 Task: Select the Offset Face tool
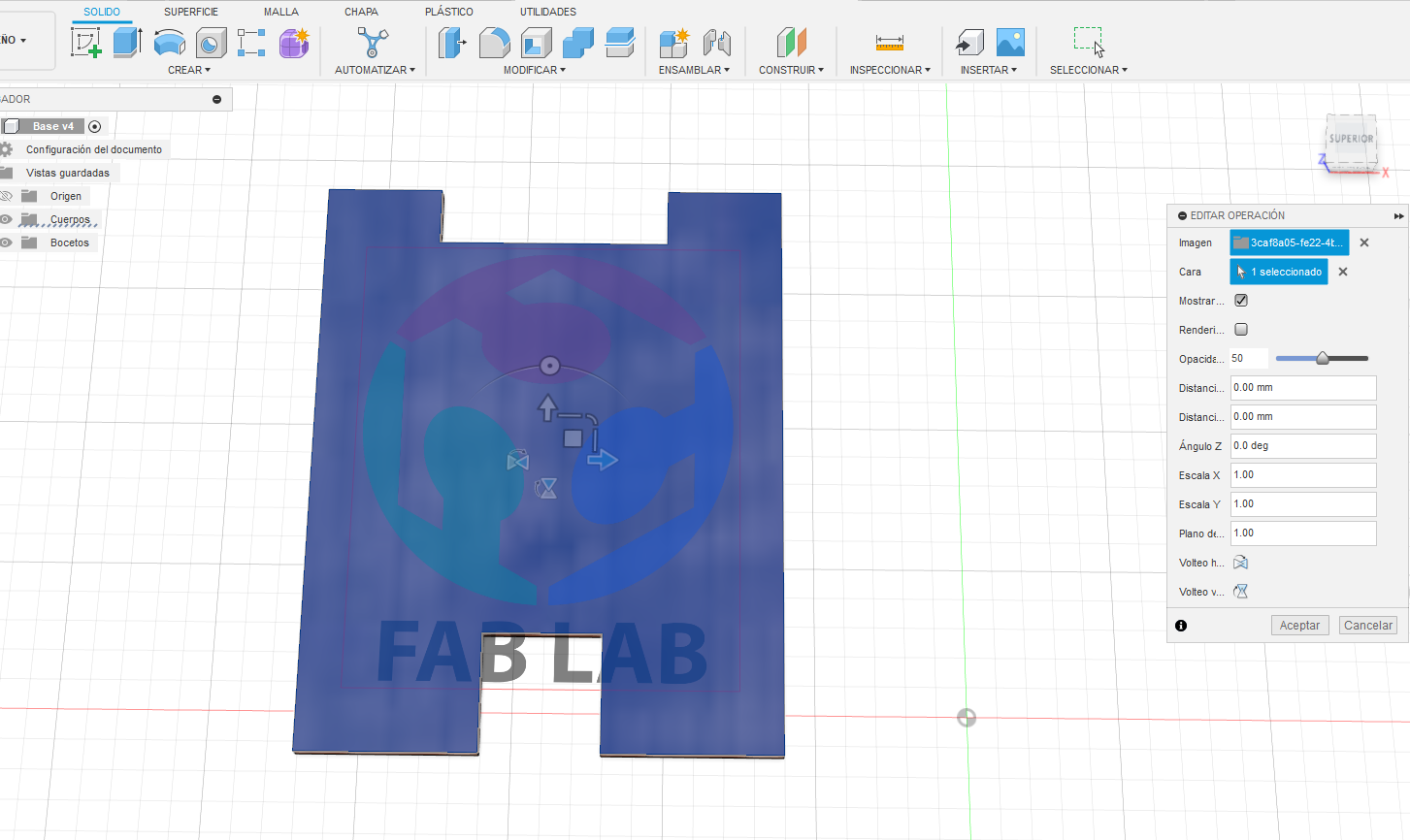click(x=619, y=43)
